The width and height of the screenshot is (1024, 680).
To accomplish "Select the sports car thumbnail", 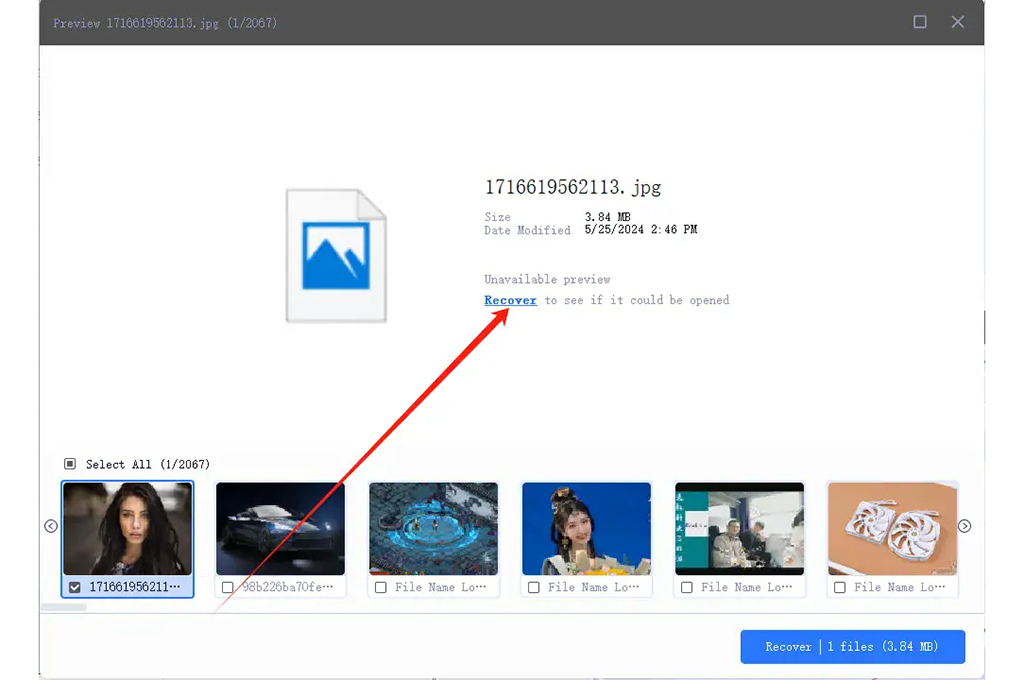I will point(280,528).
